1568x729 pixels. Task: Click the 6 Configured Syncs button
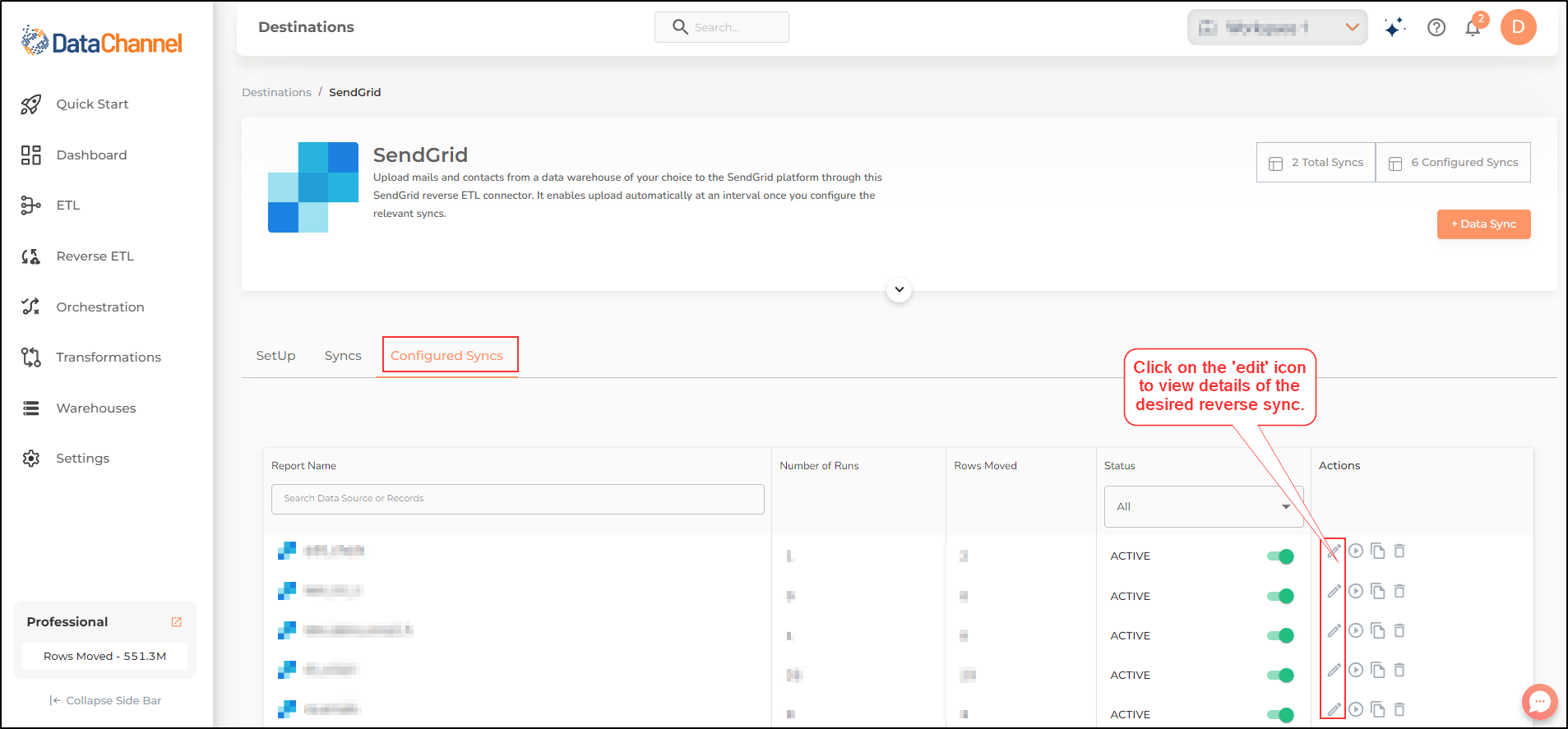pos(1453,163)
